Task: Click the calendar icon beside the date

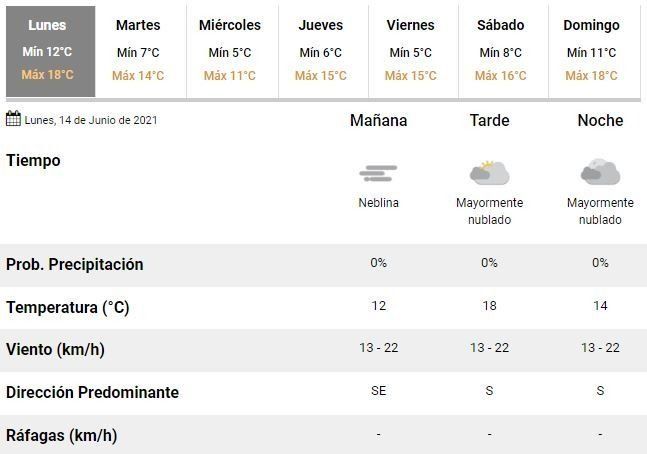Action: click(13, 119)
